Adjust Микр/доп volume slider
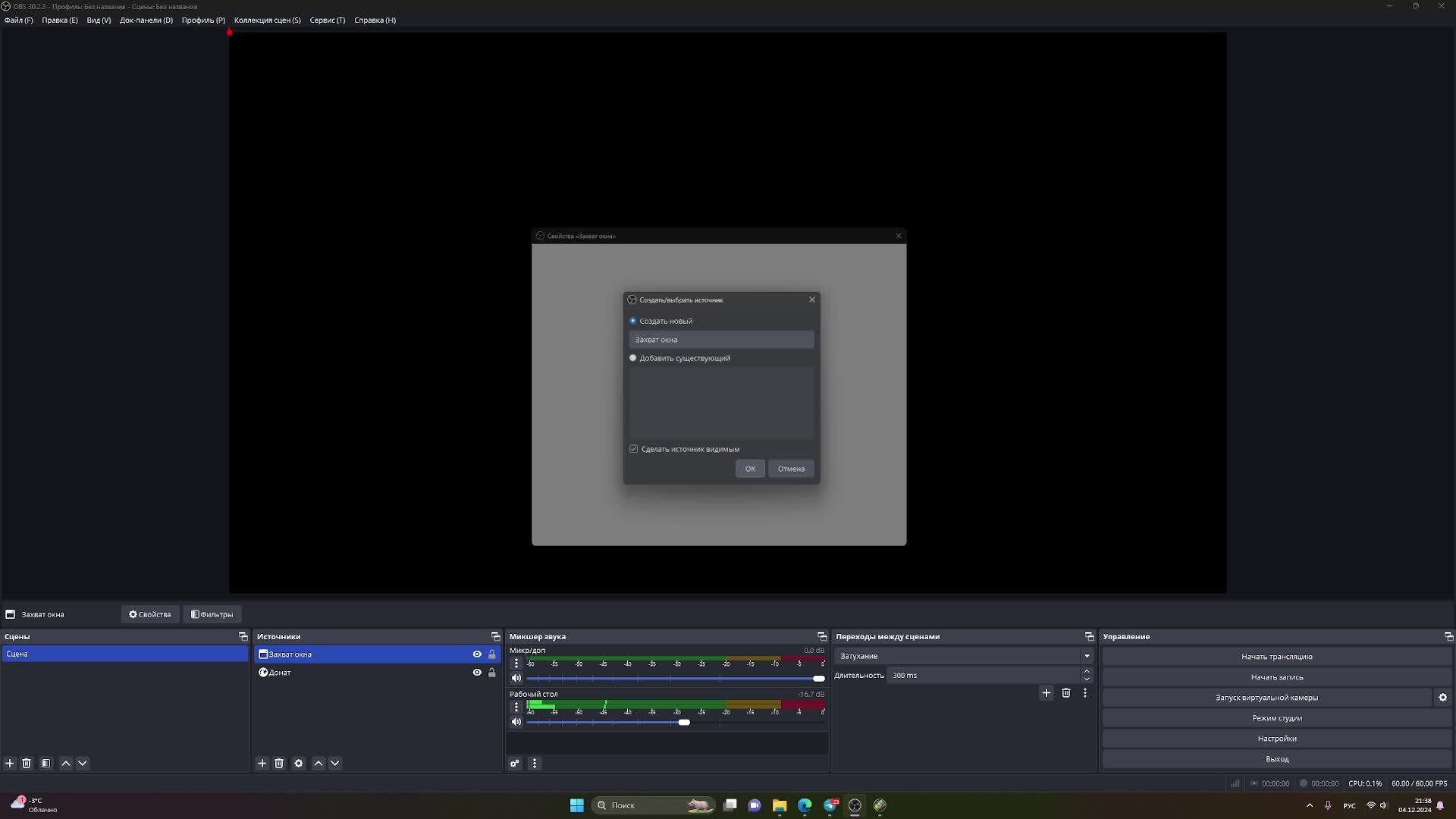This screenshot has height=819, width=1456. coord(819,679)
